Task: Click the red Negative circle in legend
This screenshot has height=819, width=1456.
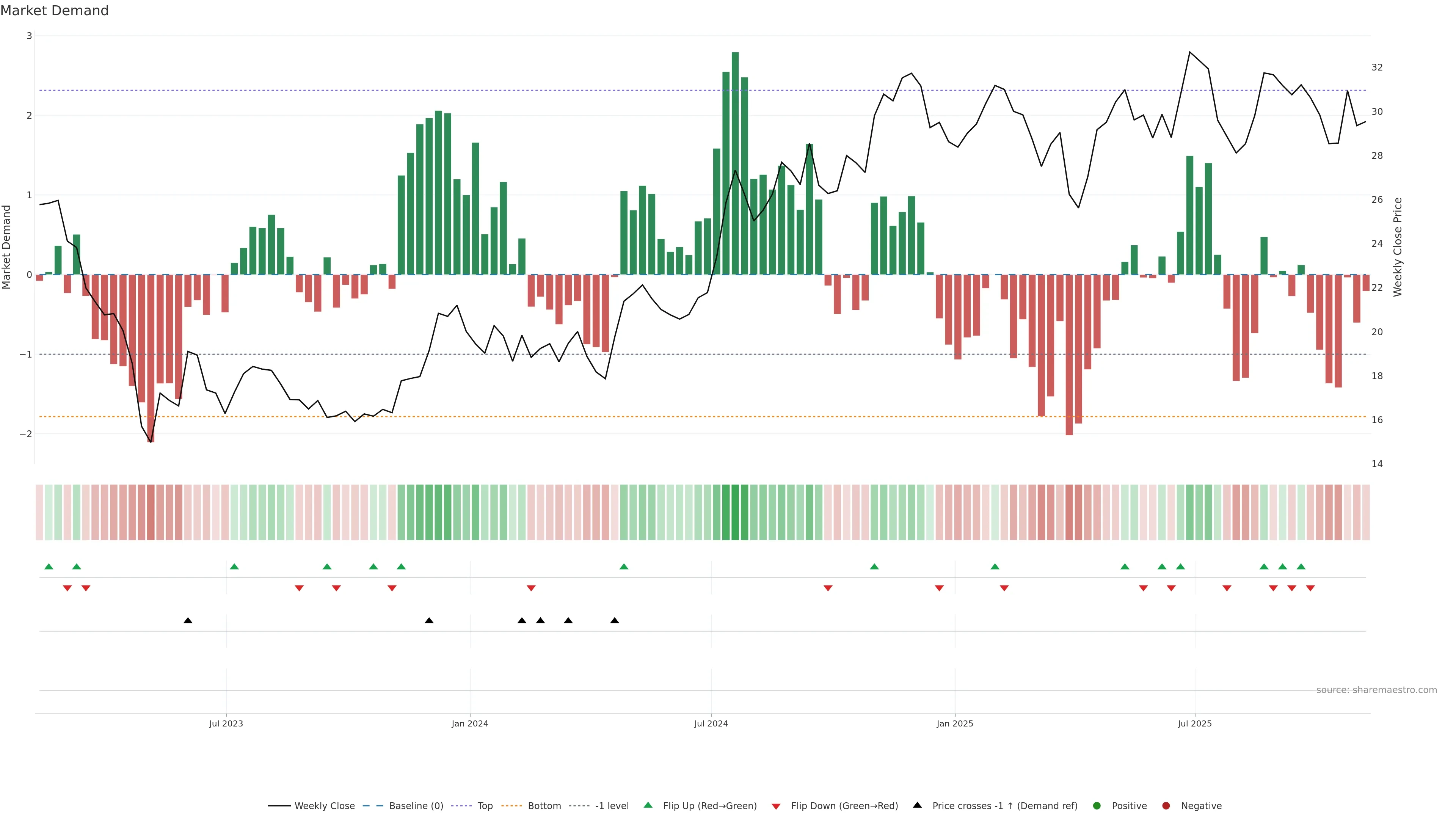Action: pyautogui.click(x=1166, y=806)
